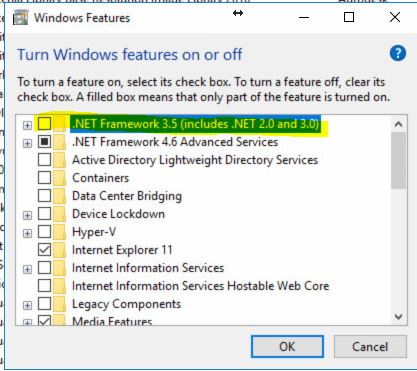
Task: Expand the Hyper-V tree node
Action: 27,233
